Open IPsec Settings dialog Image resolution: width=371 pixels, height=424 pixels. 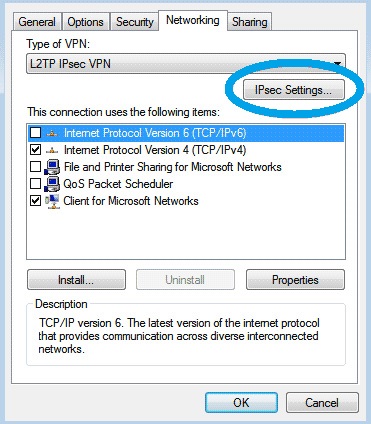tap(294, 90)
